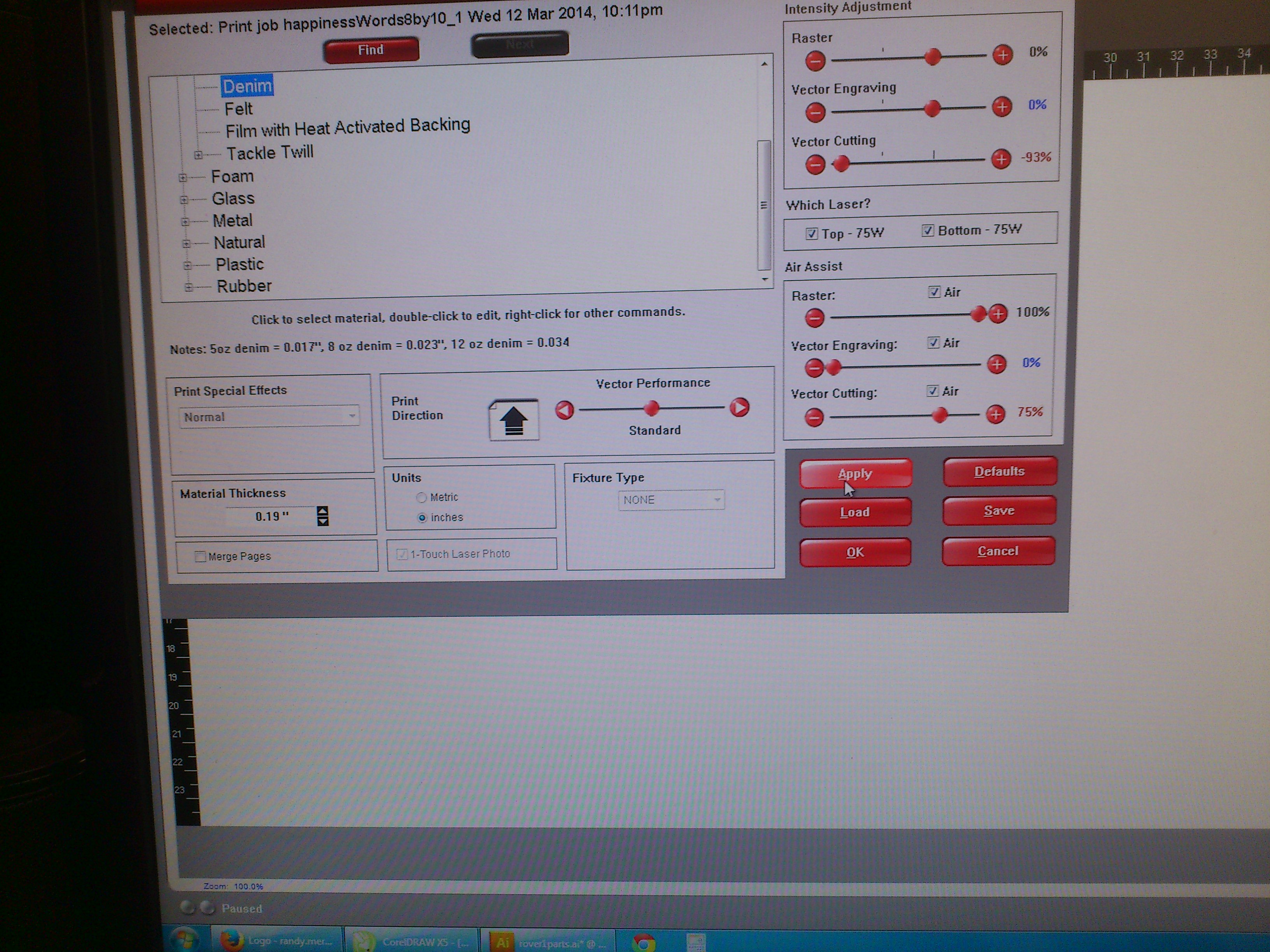This screenshot has width=1270, height=952.
Task: Open Fixture Type NONE dropdown
Action: (670, 500)
